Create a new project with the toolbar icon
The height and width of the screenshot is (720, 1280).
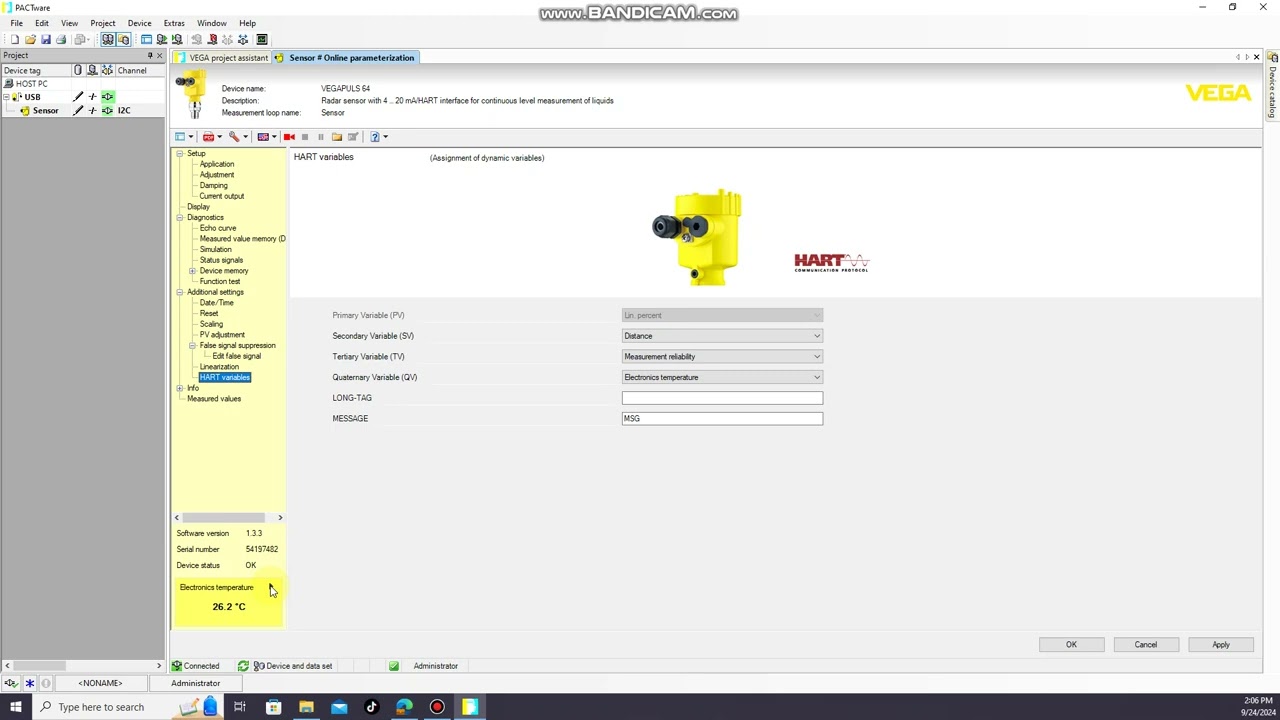pyautogui.click(x=15, y=40)
